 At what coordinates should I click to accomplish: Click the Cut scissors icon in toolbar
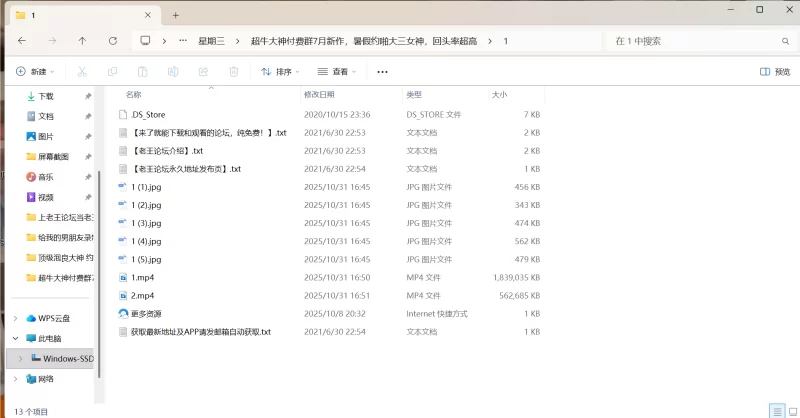83,72
